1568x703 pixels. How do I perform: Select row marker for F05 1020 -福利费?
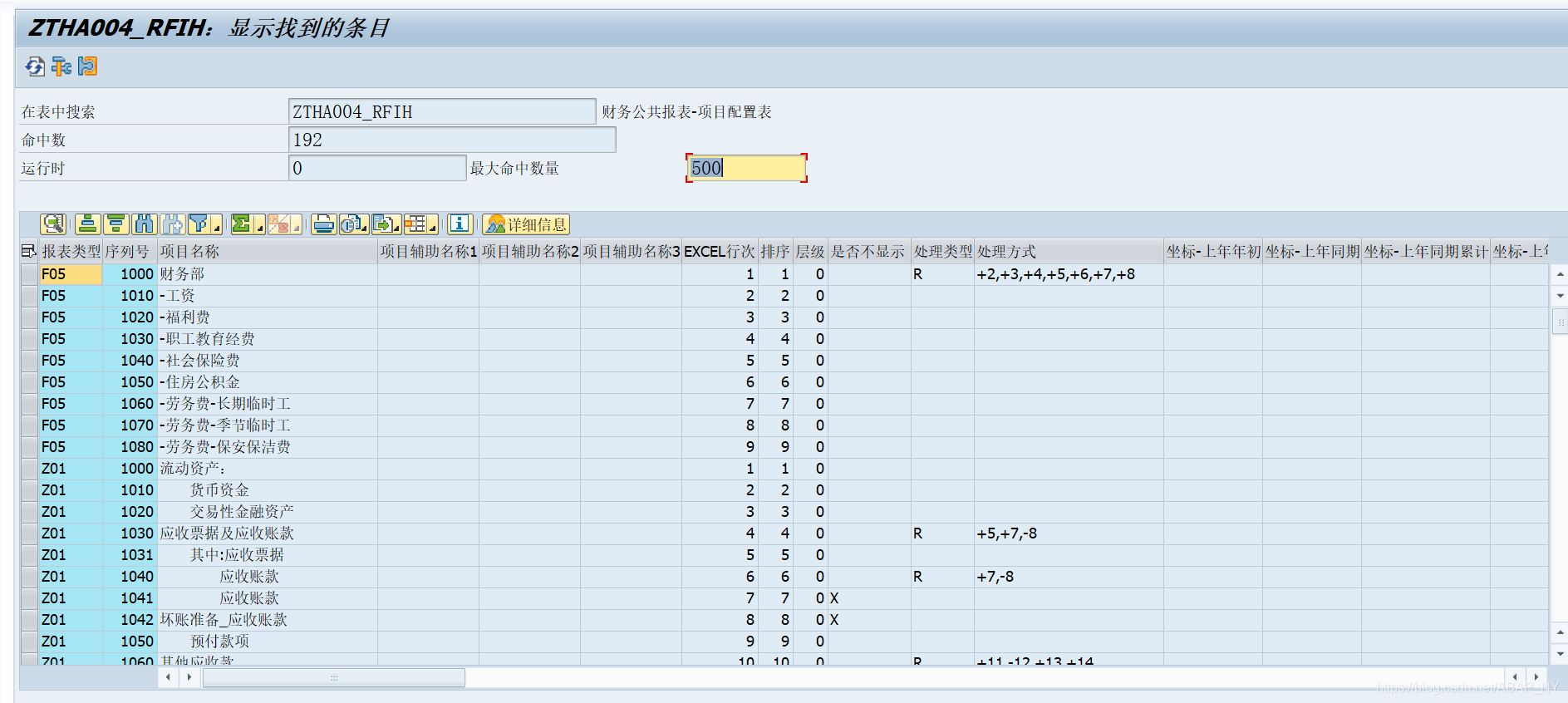click(29, 317)
